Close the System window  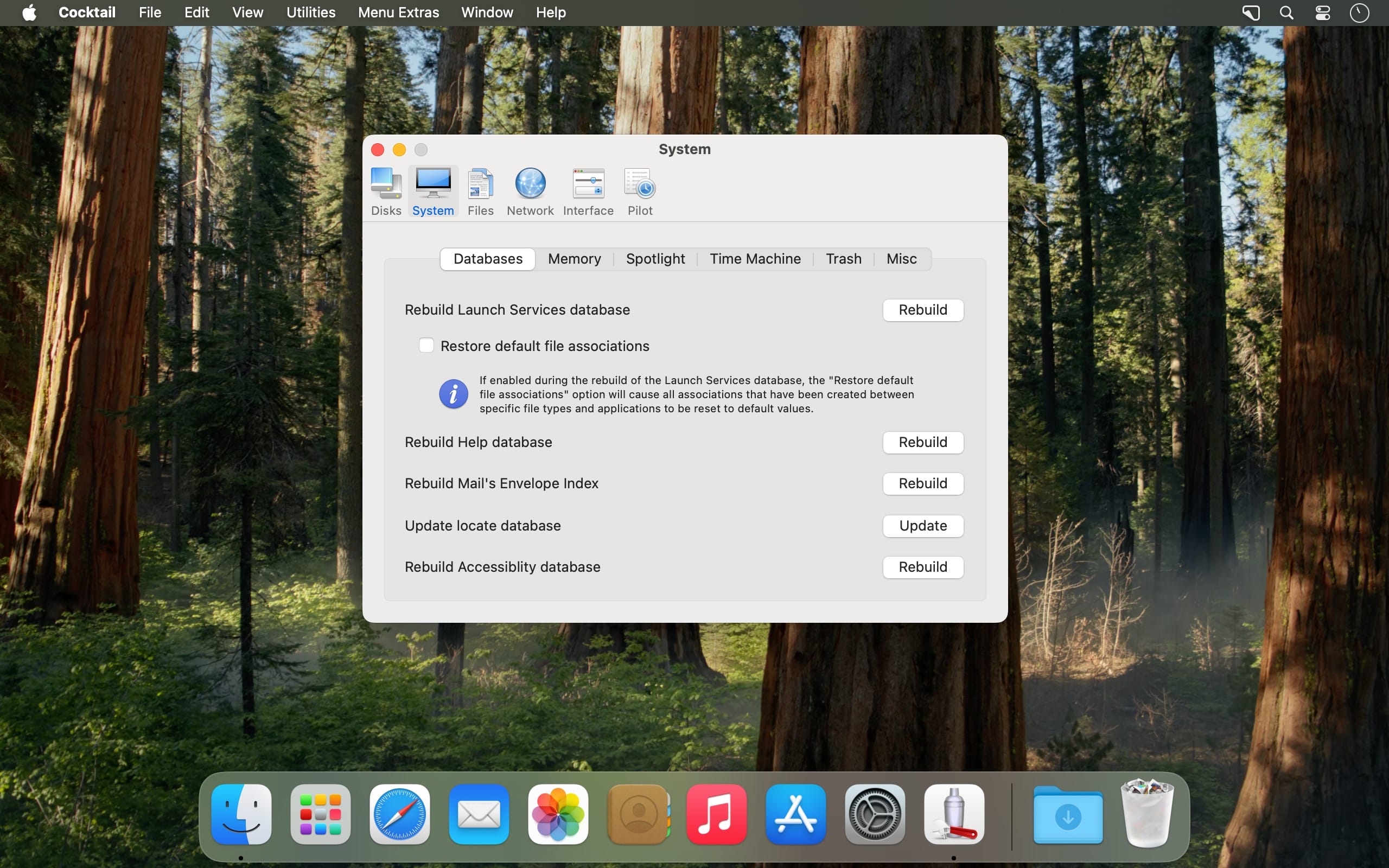[378, 150]
